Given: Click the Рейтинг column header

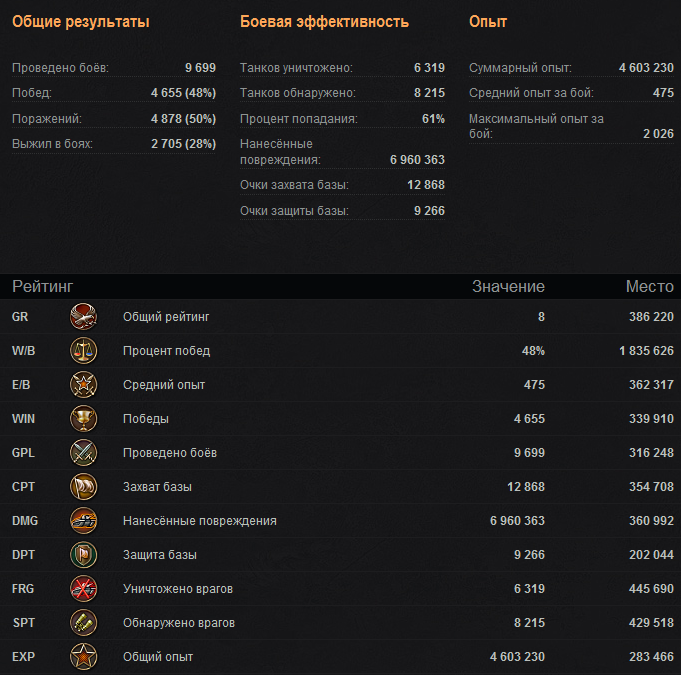Looking at the screenshot, I should coord(43,287).
